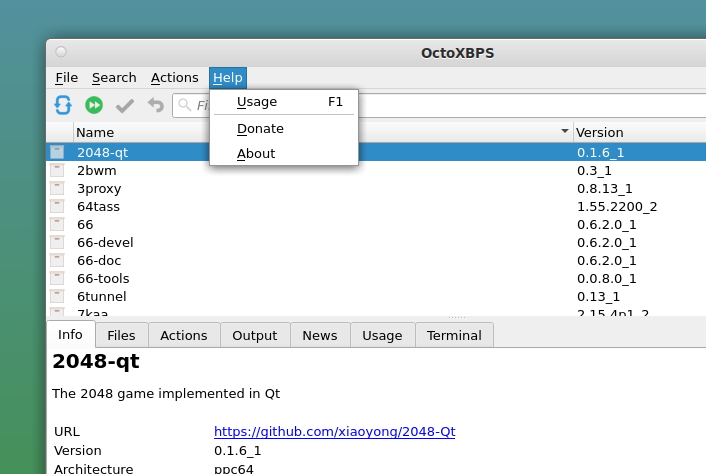Select the 66-devel package row
This screenshot has height=474, width=706.
click(376, 242)
